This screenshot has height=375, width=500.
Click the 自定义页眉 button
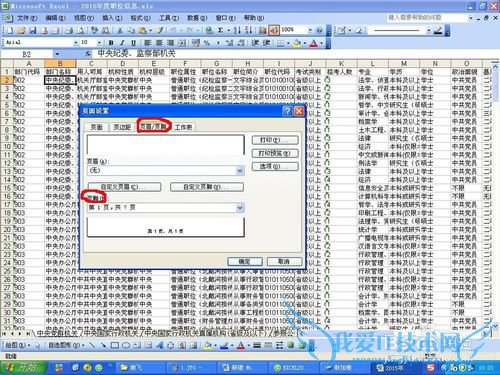(125, 187)
